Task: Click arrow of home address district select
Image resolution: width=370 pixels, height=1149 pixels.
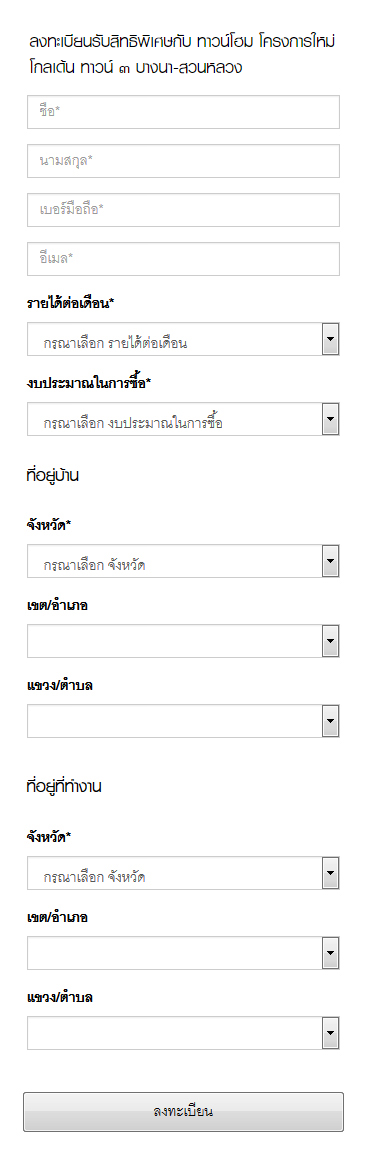Action: [330, 641]
